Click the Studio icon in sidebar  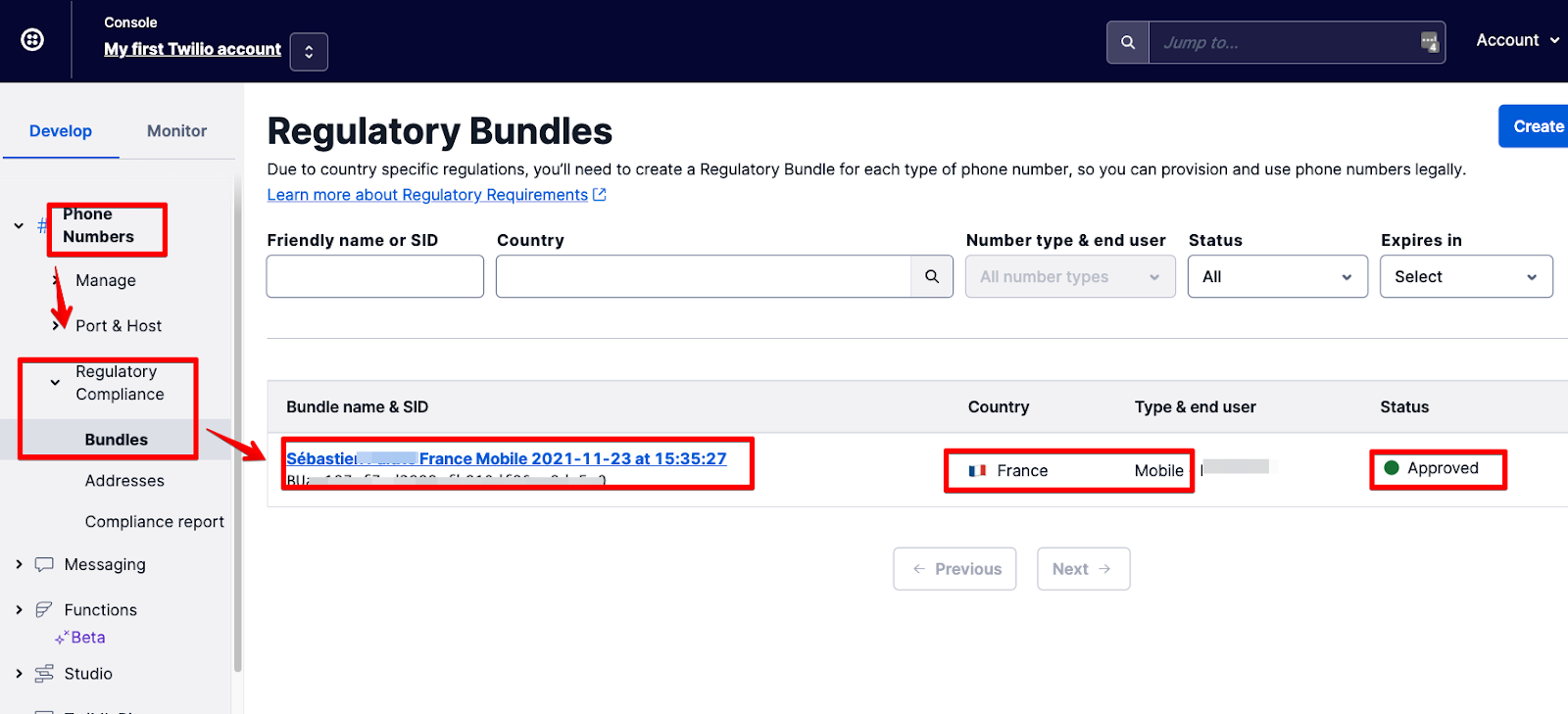coord(44,674)
